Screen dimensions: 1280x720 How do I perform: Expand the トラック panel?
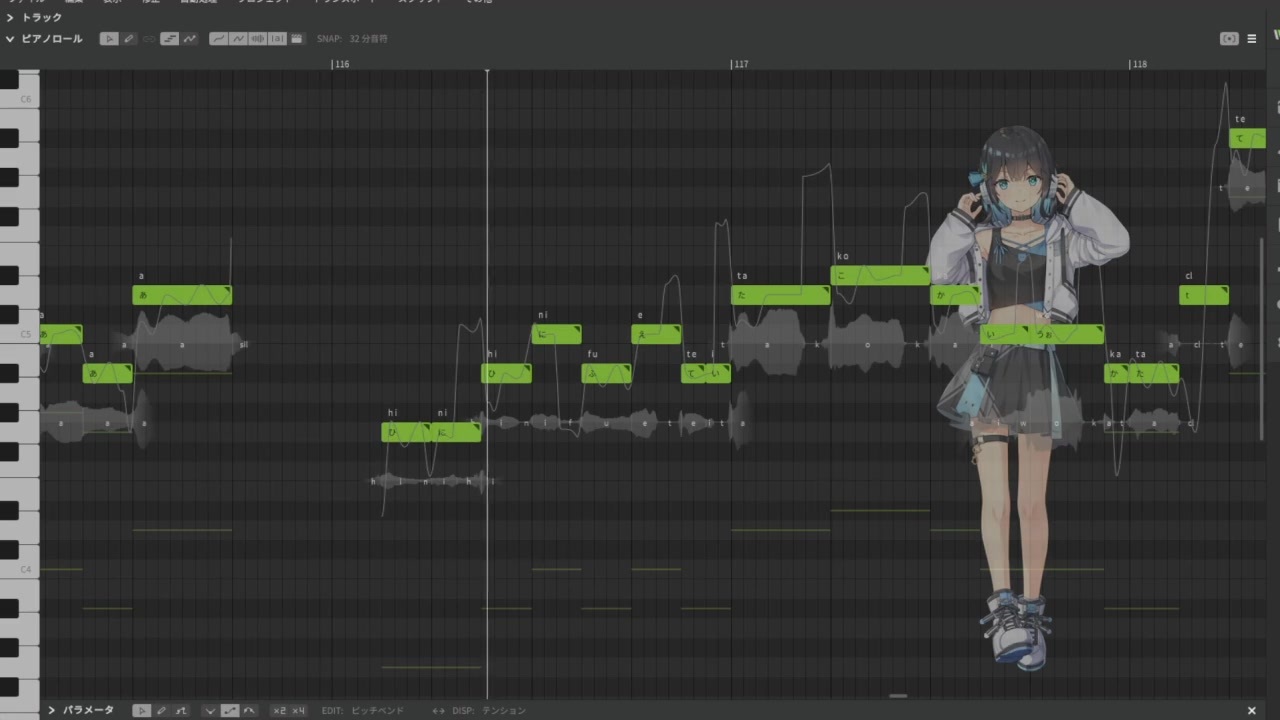click(x=35, y=17)
